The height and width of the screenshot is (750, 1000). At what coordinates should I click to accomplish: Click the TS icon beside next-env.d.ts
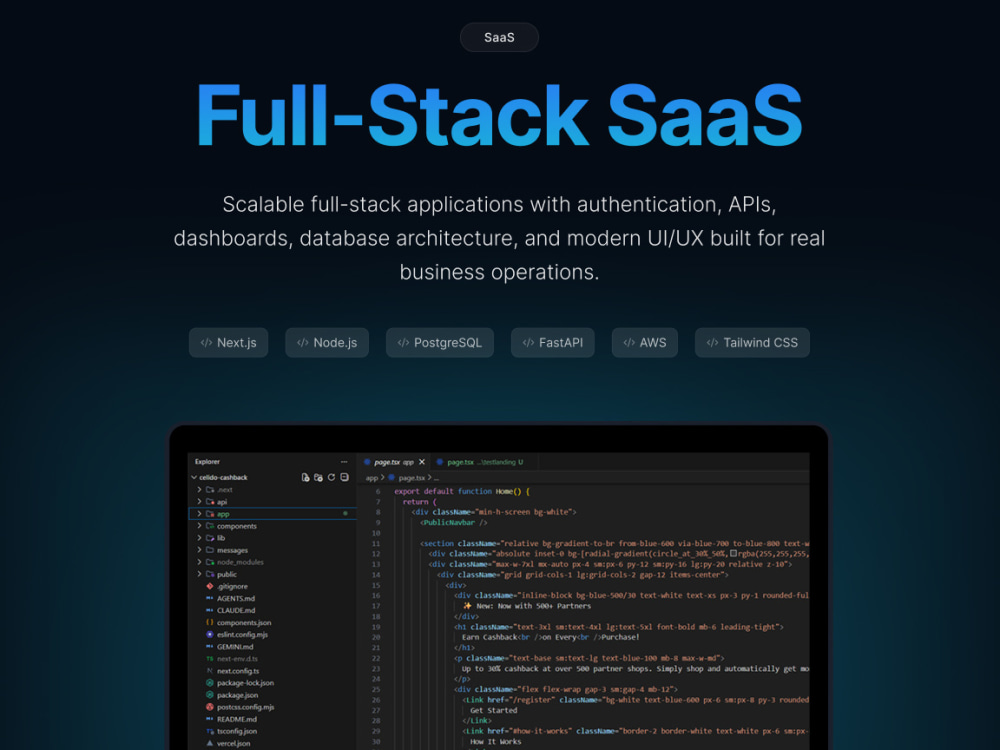click(x=210, y=659)
